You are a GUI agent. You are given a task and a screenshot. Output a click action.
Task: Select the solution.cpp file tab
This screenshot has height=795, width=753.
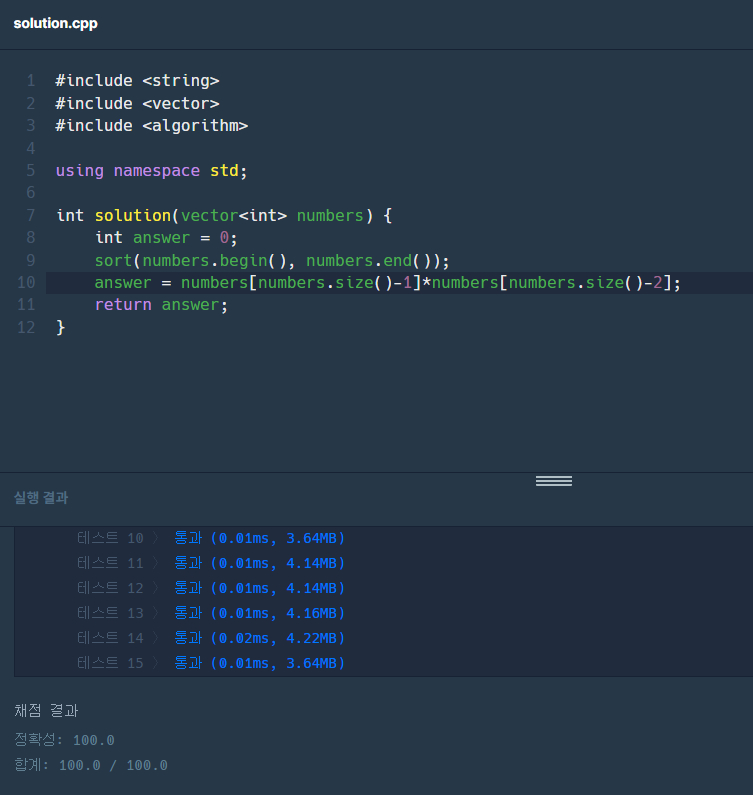(56, 23)
